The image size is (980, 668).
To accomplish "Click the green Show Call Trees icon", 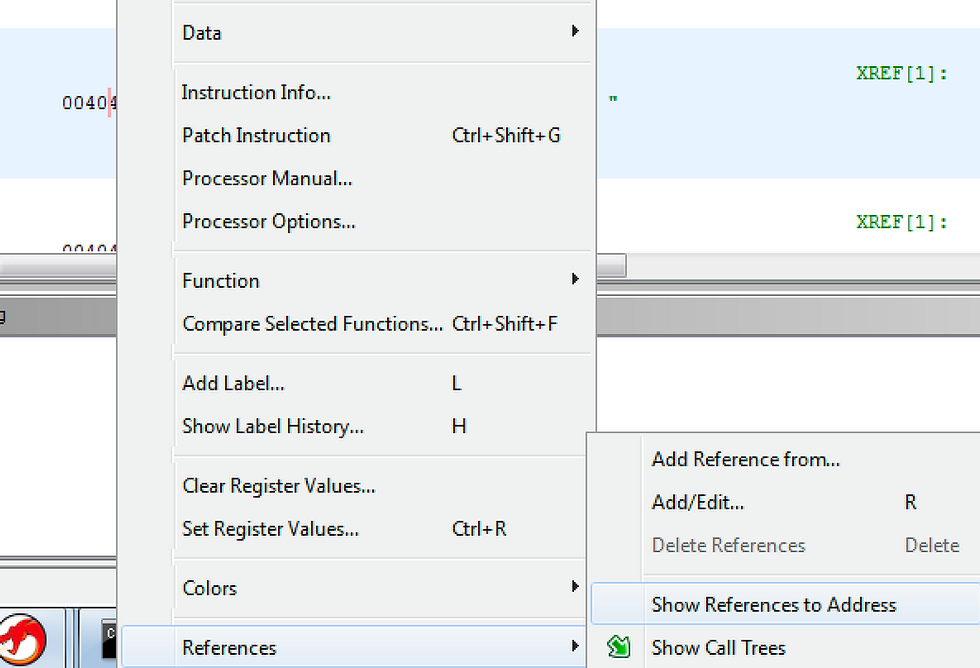I will pyautogui.click(x=618, y=646).
